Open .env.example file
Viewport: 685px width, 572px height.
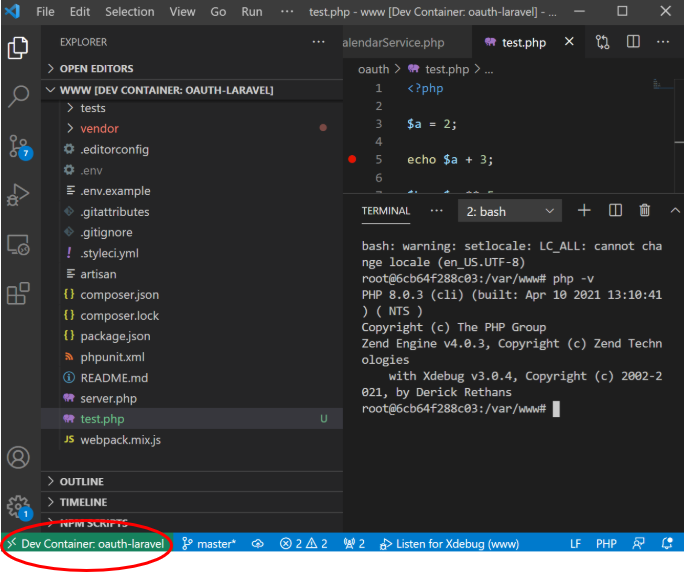(x=192, y=191)
